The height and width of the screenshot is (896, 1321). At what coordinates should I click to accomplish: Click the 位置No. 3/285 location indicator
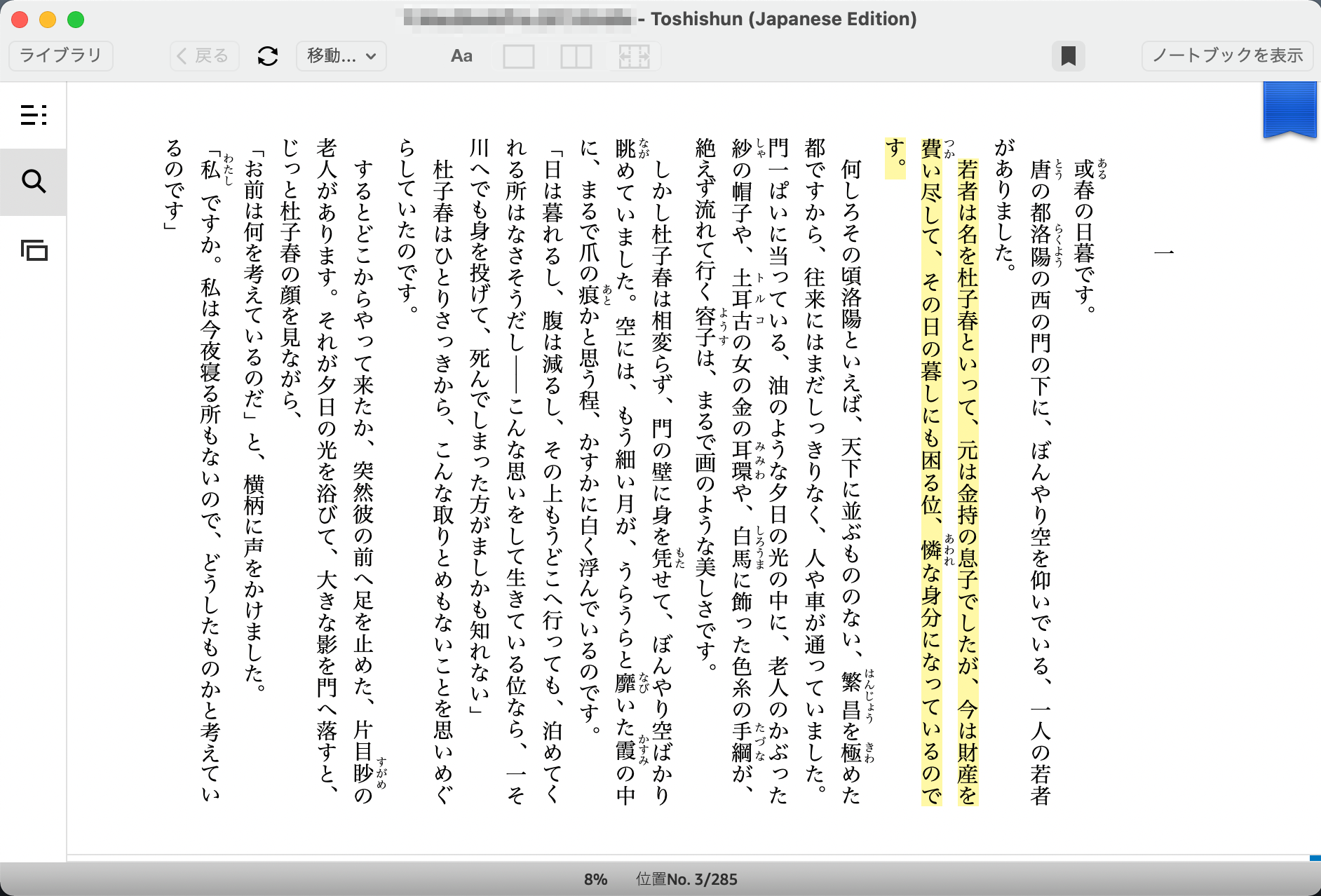[x=686, y=879]
